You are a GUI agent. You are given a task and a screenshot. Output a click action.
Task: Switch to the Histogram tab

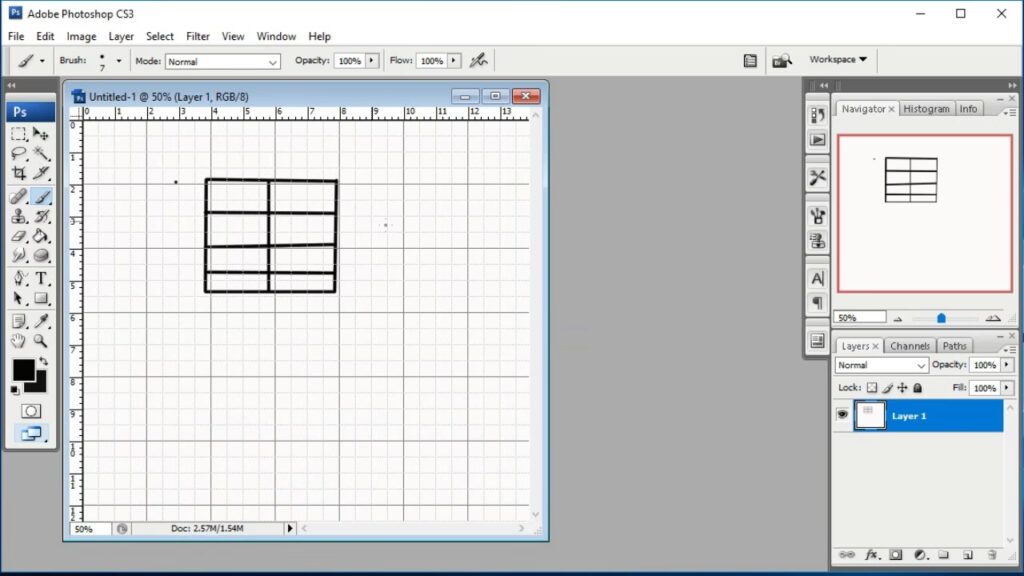click(x=926, y=109)
